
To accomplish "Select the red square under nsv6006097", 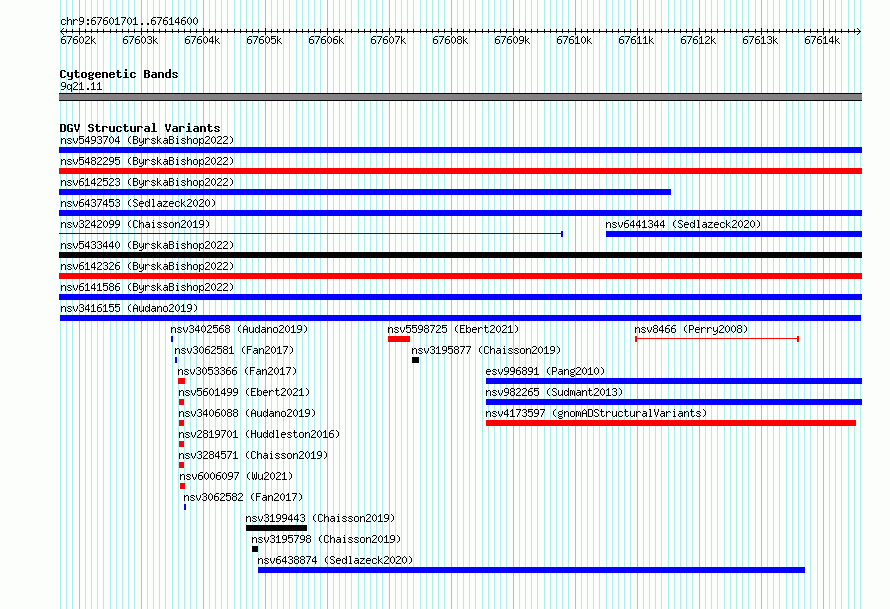I will [182, 486].
